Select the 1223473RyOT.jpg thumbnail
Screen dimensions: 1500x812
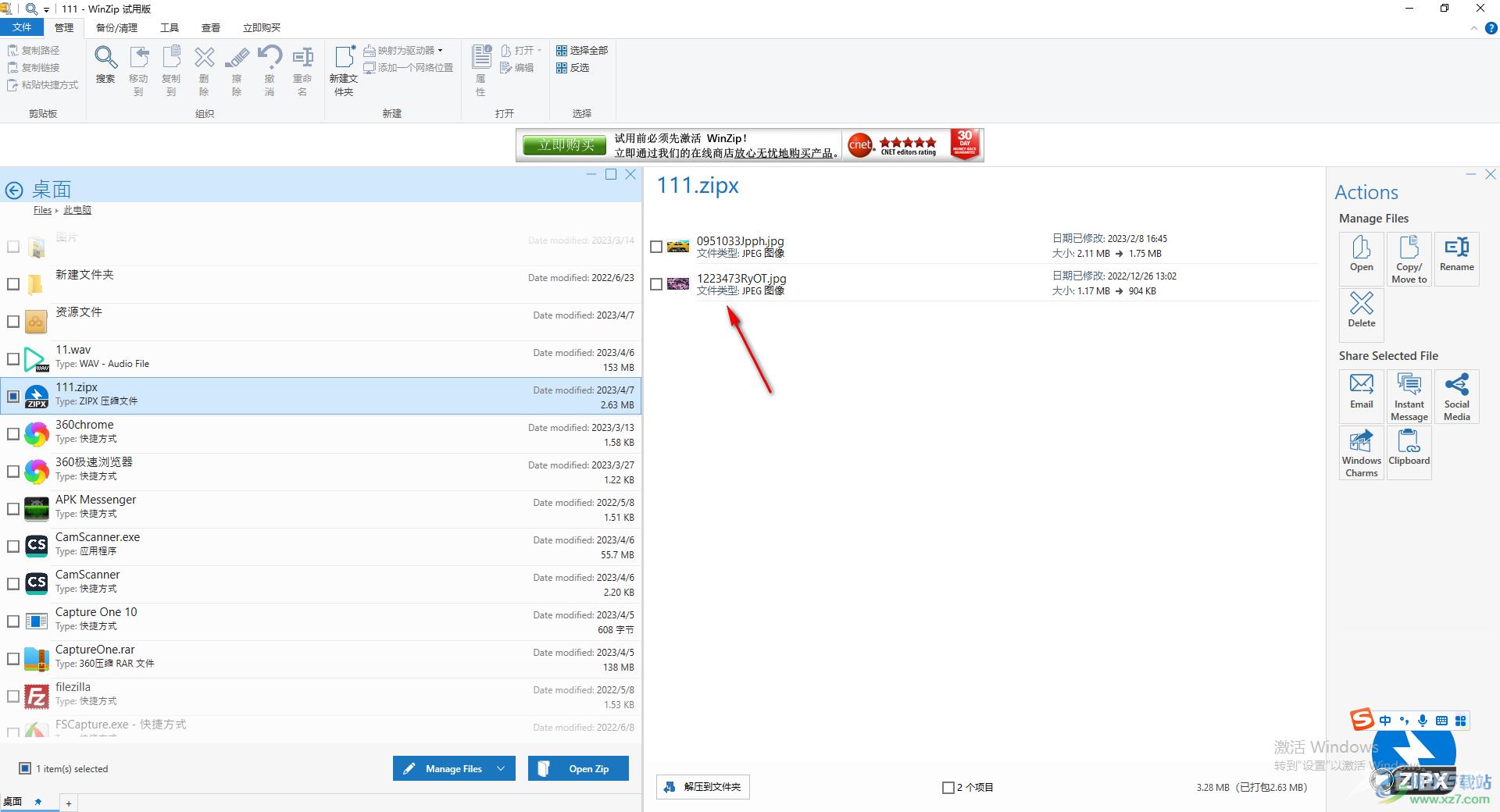click(x=678, y=284)
